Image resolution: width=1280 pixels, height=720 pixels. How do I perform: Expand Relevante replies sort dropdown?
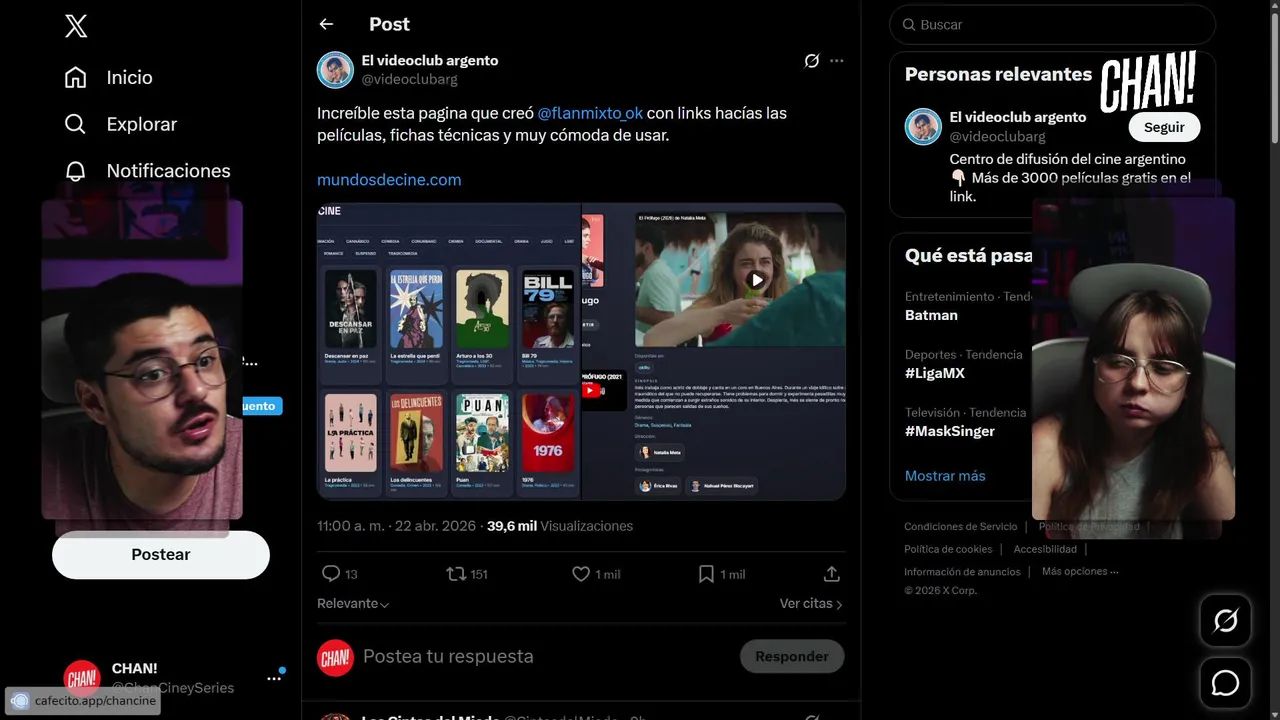tap(353, 604)
